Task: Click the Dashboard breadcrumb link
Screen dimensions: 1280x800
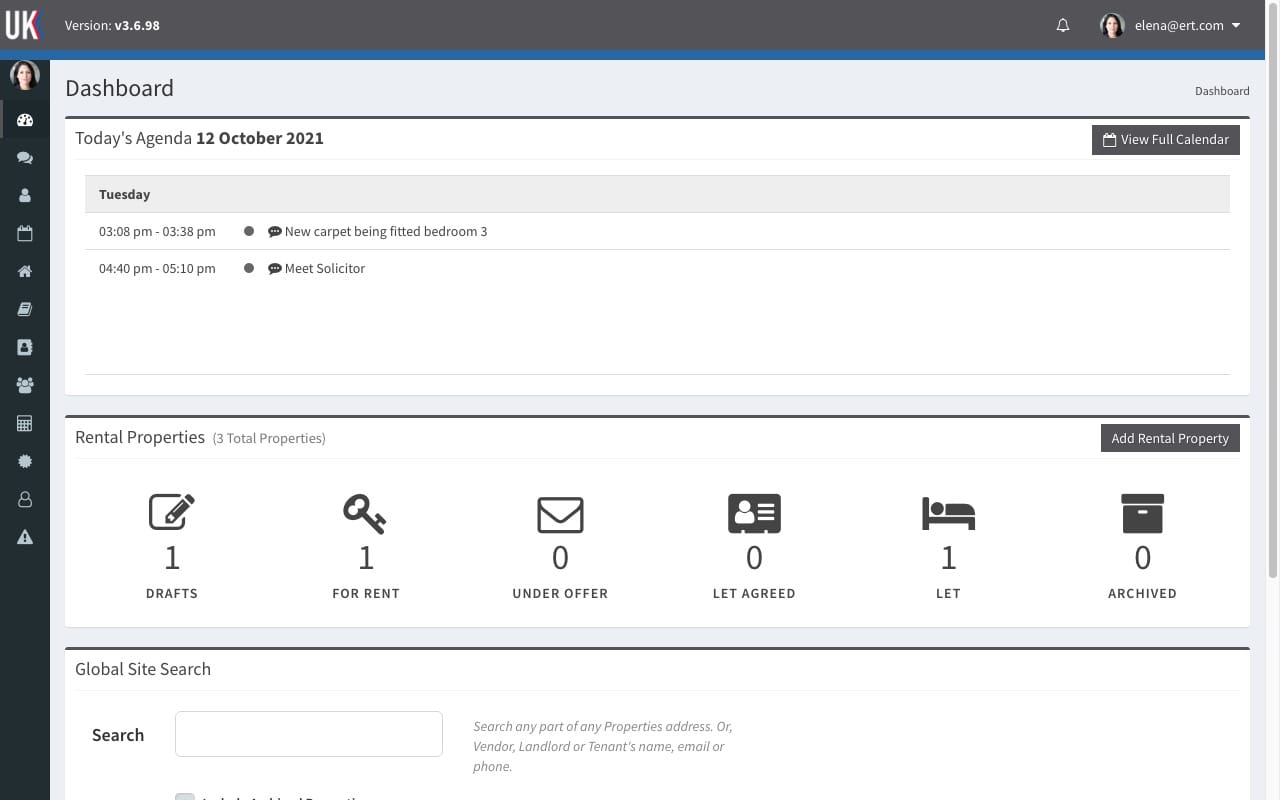Action: point(1222,91)
